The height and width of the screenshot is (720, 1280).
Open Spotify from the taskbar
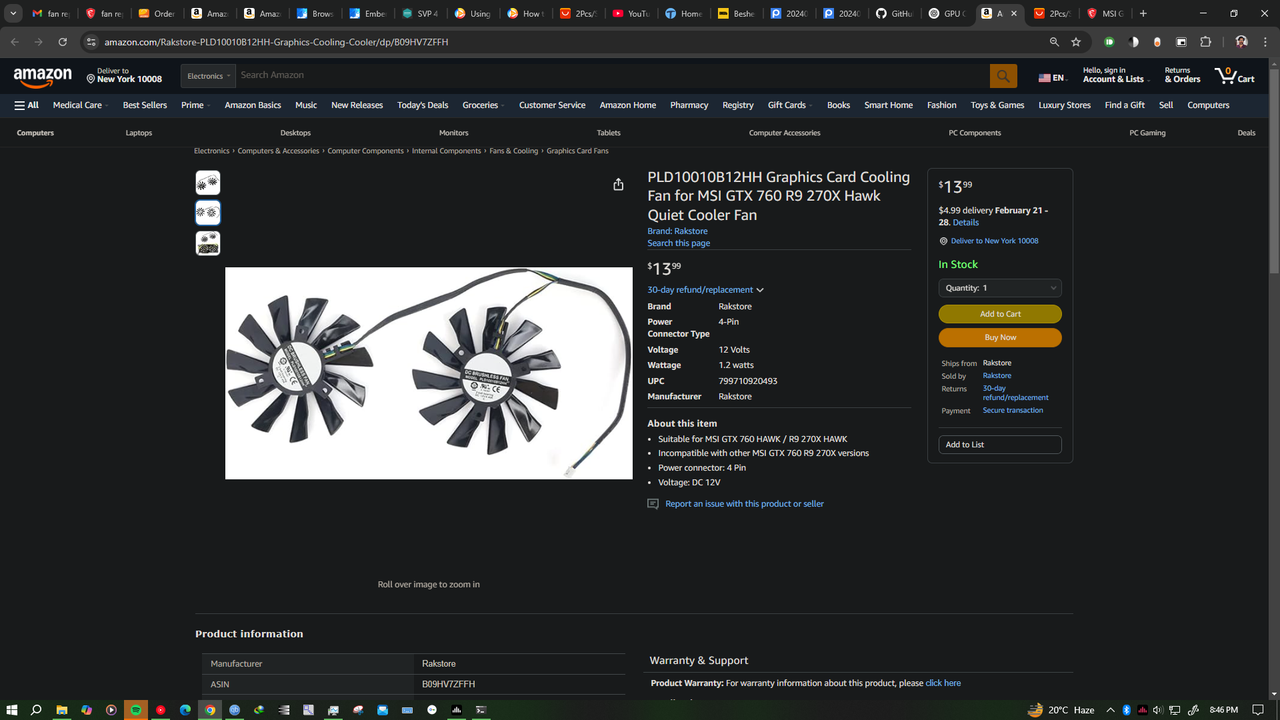(136, 710)
